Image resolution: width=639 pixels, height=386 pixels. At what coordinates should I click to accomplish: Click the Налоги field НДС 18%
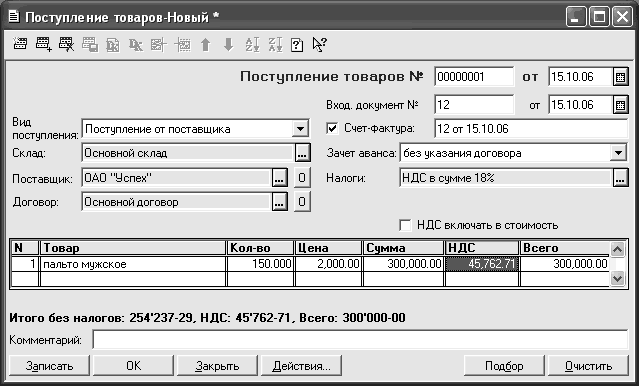pyautogui.click(x=505, y=178)
